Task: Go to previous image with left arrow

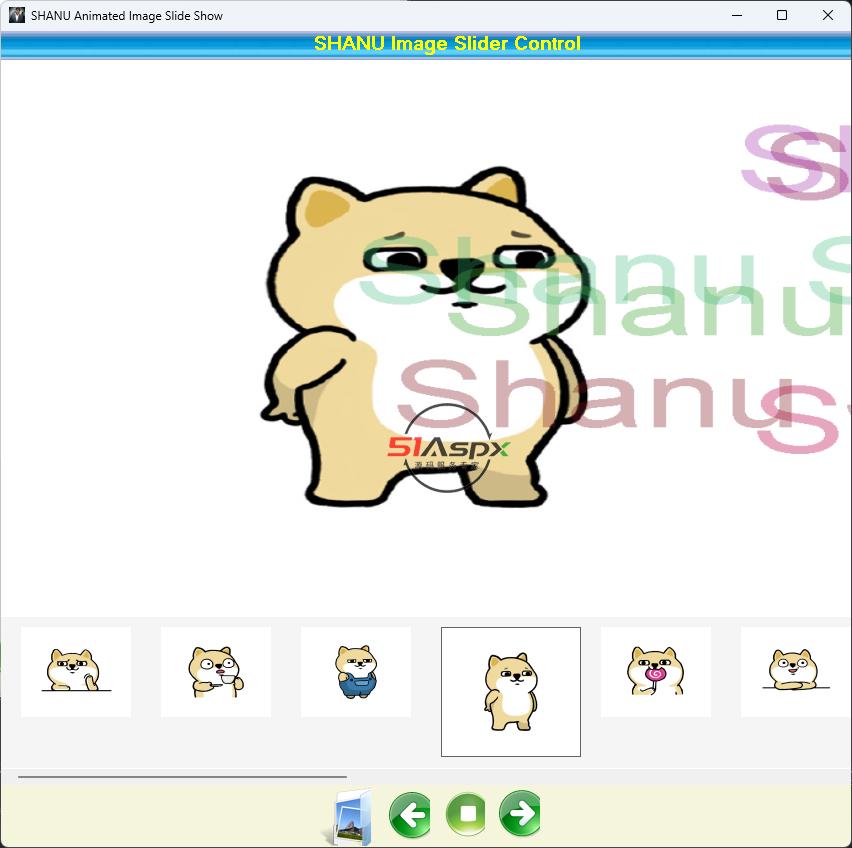Action: coord(410,814)
